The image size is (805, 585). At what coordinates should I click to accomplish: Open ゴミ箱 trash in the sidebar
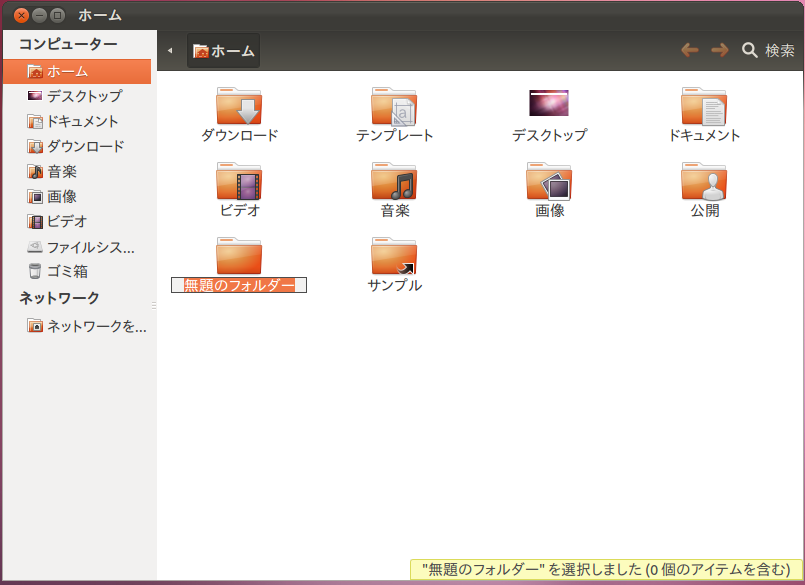click(x=77, y=271)
